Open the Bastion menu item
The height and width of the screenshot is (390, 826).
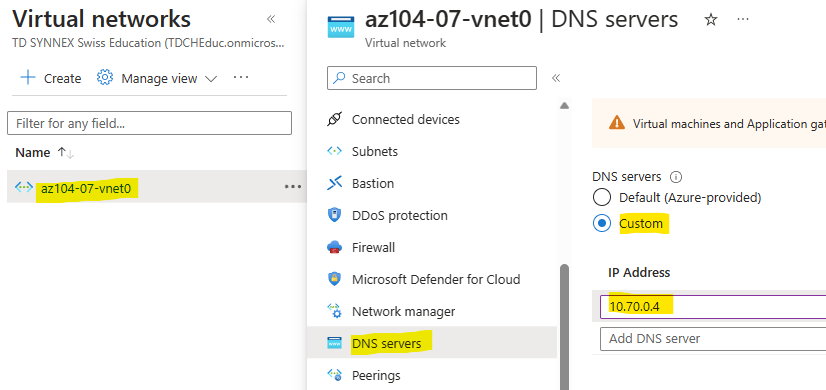tap(372, 184)
